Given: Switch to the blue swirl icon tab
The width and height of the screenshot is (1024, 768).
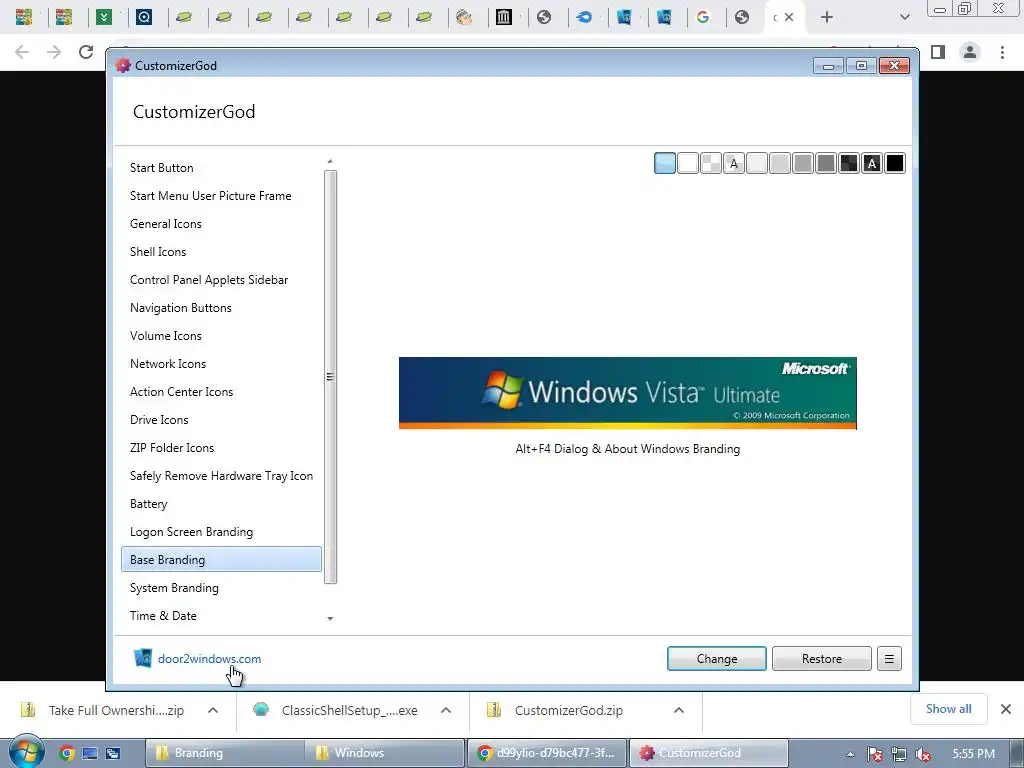Looking at the screenshot, I should [584, 17].
